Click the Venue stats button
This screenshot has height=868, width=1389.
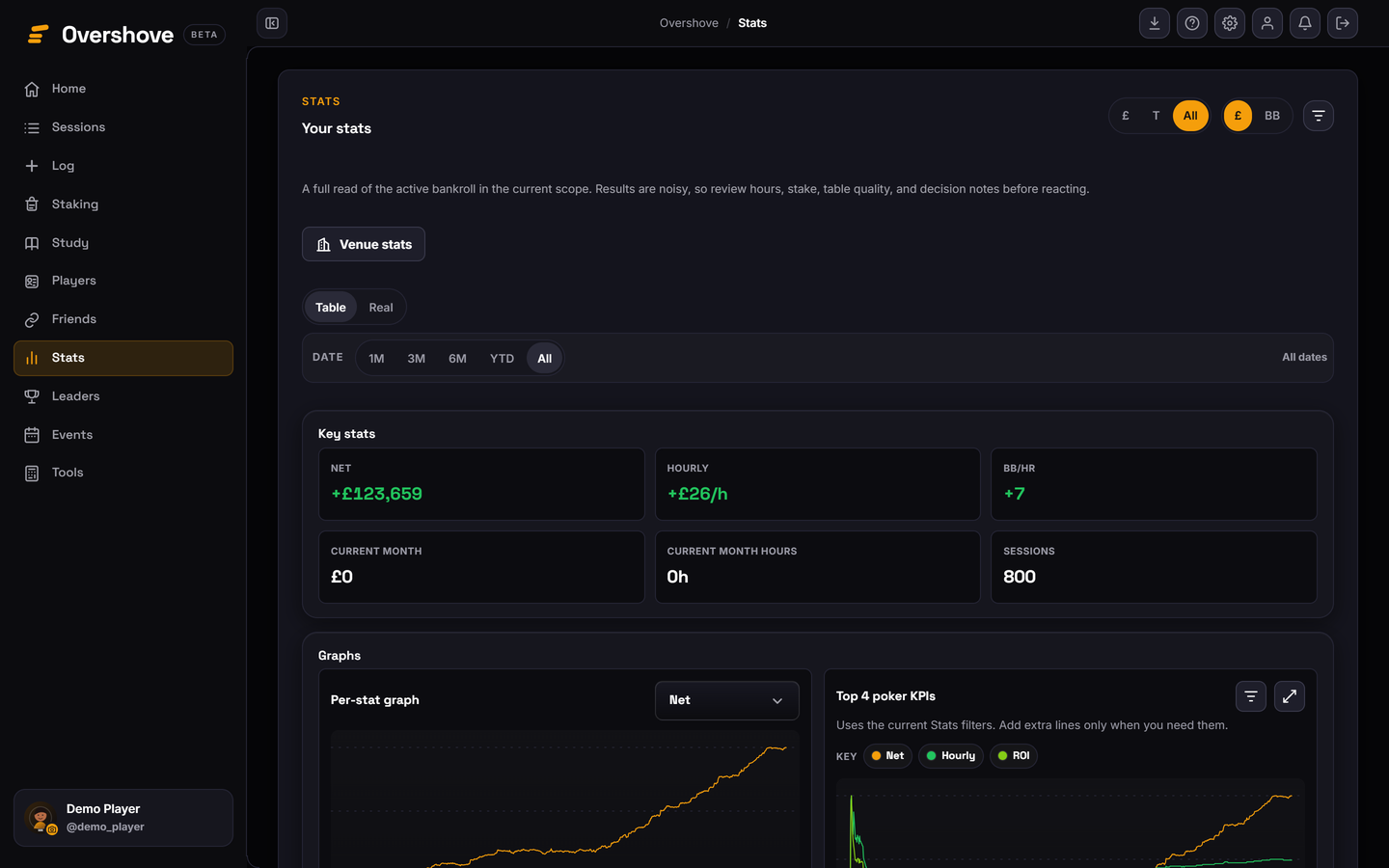tap(364, 244)
